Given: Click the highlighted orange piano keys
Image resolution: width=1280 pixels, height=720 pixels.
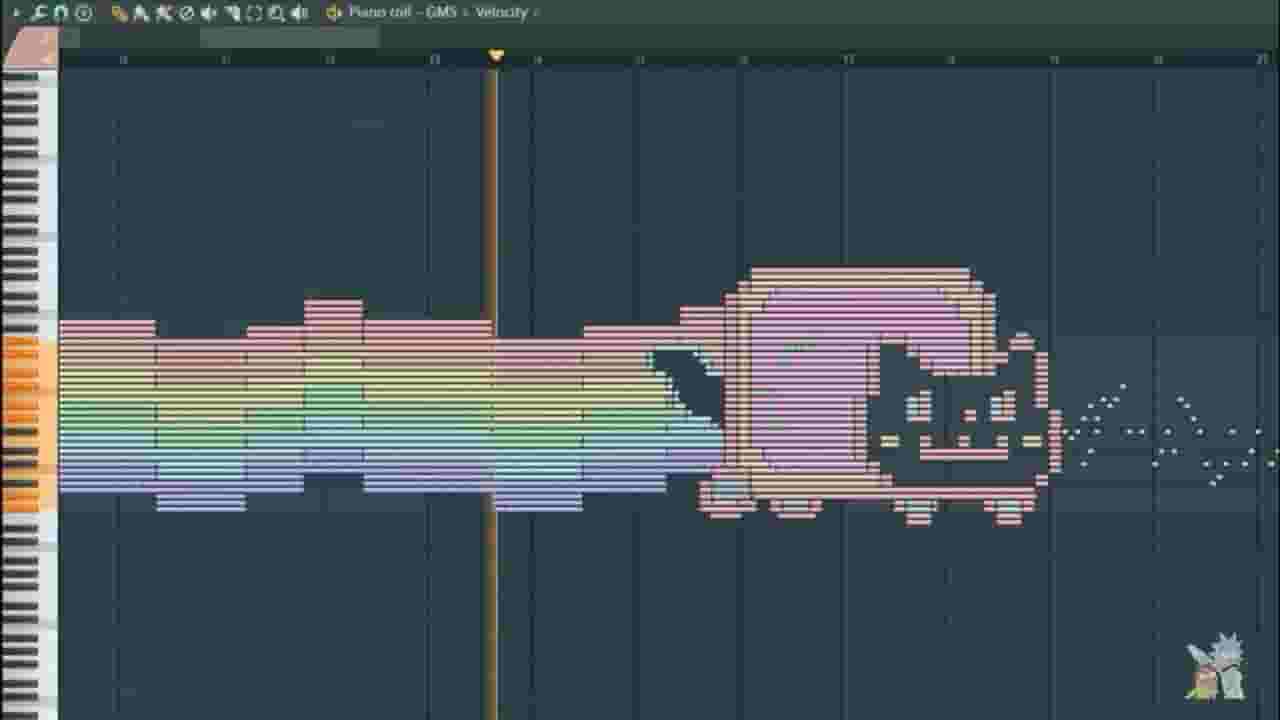Looking at the screenshot, I should [29, 425].
